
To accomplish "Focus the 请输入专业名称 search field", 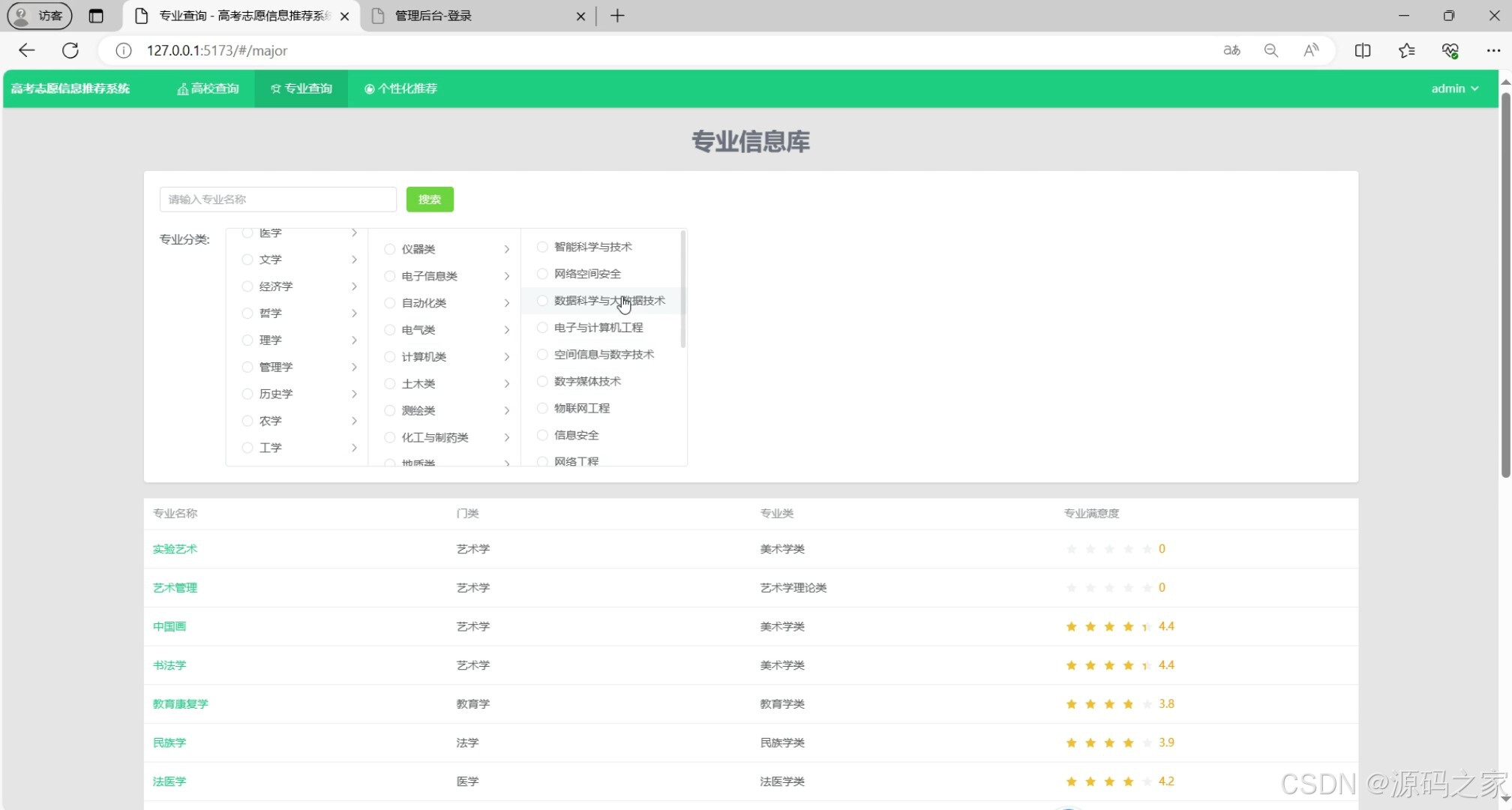I will [x=277, y=199].
